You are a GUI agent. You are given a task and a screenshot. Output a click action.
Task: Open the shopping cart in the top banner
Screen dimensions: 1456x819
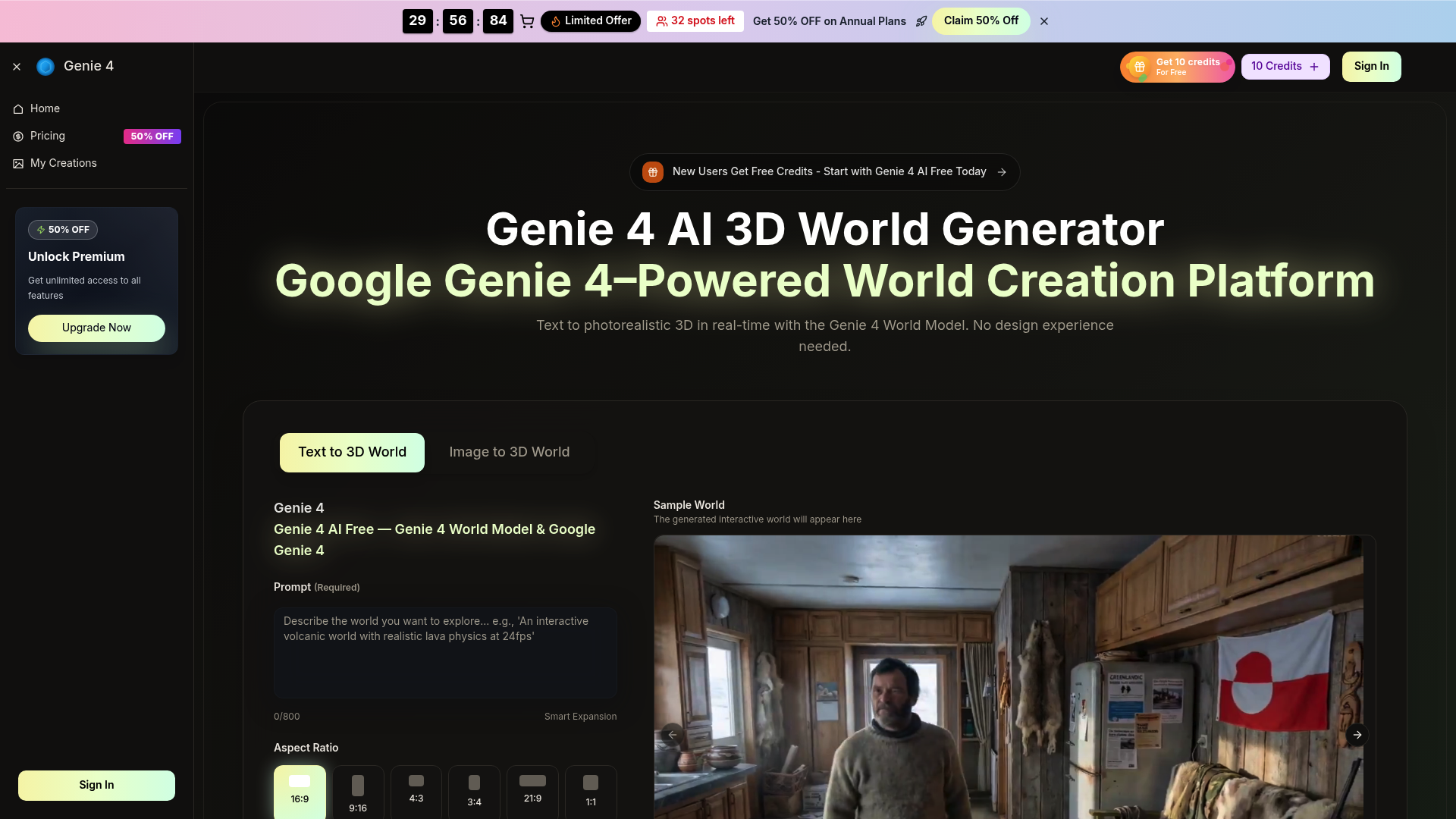coord(527,21)
